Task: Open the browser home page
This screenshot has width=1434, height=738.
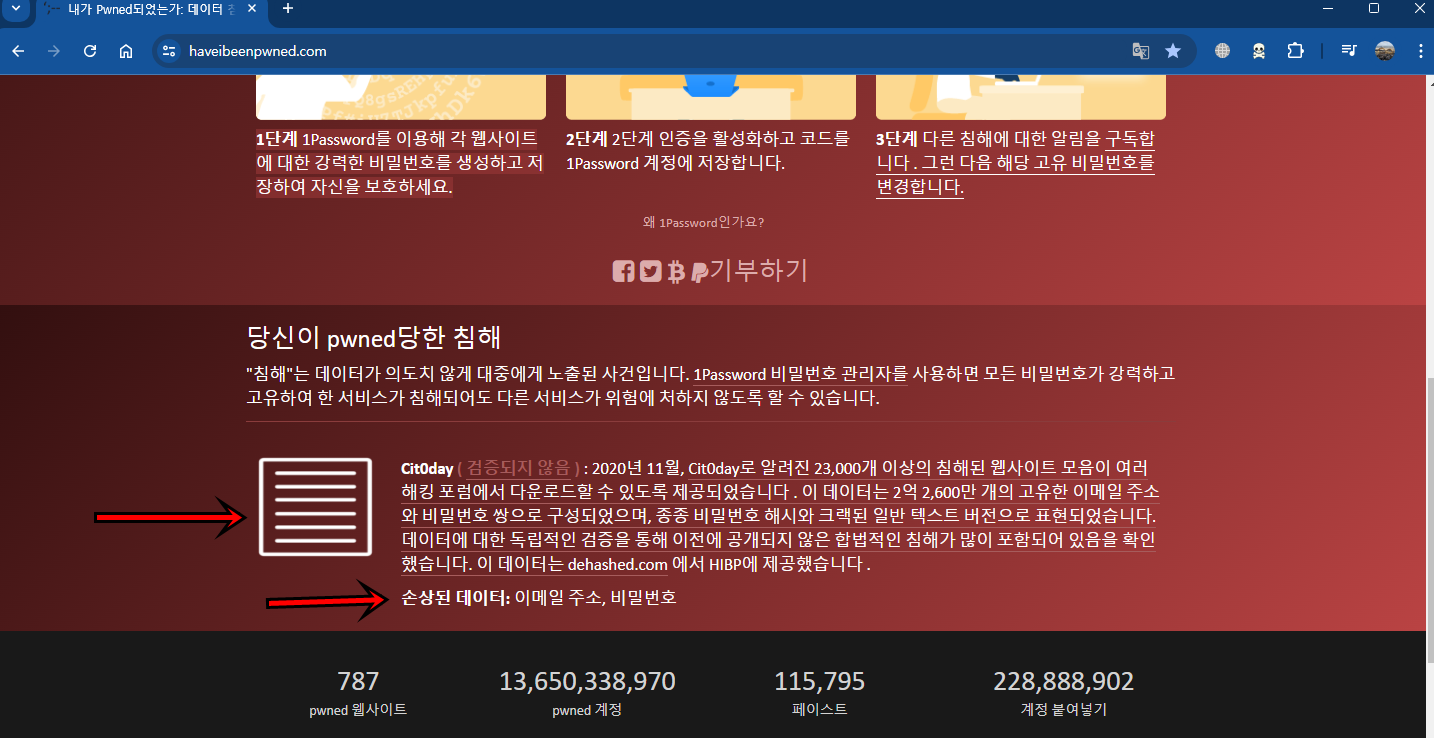Action: click(x=126, y=51)
